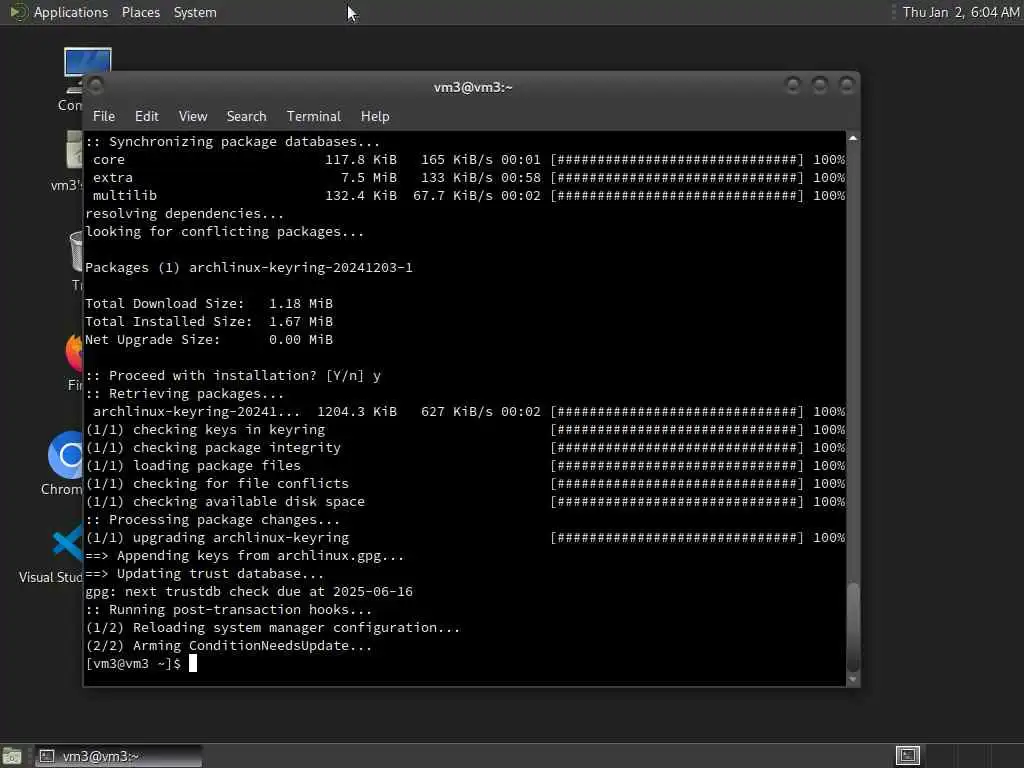The width and height of the screenshot is (1024, 768).
Task: Click the 'looking for conflicting packages...' line
Action: tap(225, 232)
